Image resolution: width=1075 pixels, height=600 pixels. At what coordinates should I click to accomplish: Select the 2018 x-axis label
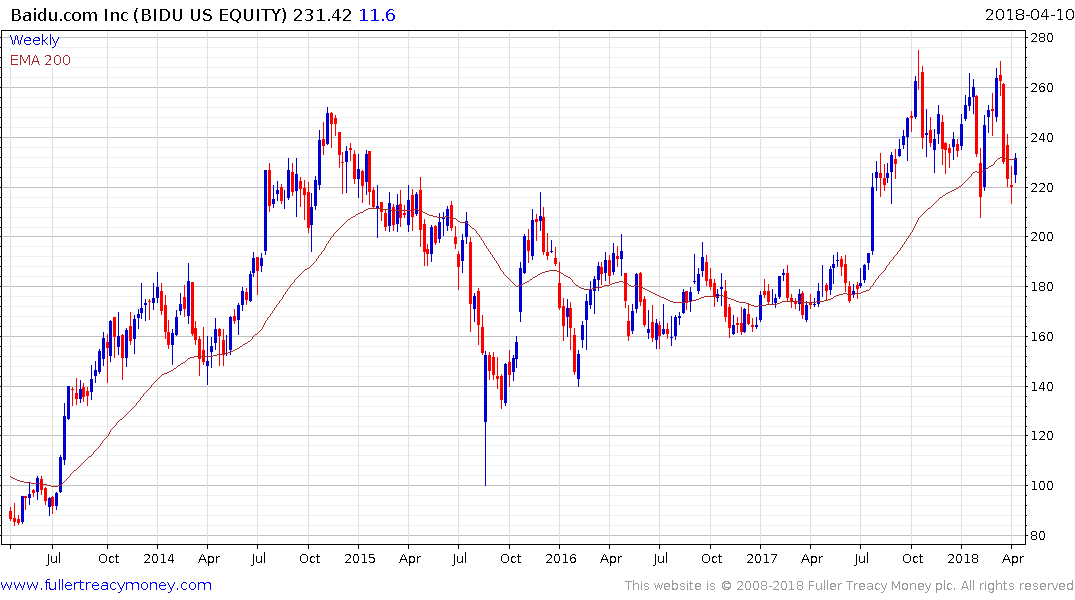tap(963, 558)
